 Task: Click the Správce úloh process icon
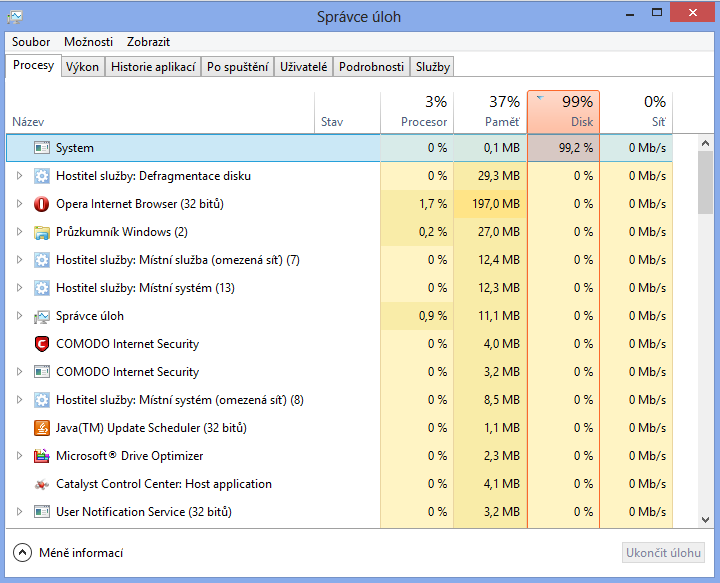click(42, 316)
